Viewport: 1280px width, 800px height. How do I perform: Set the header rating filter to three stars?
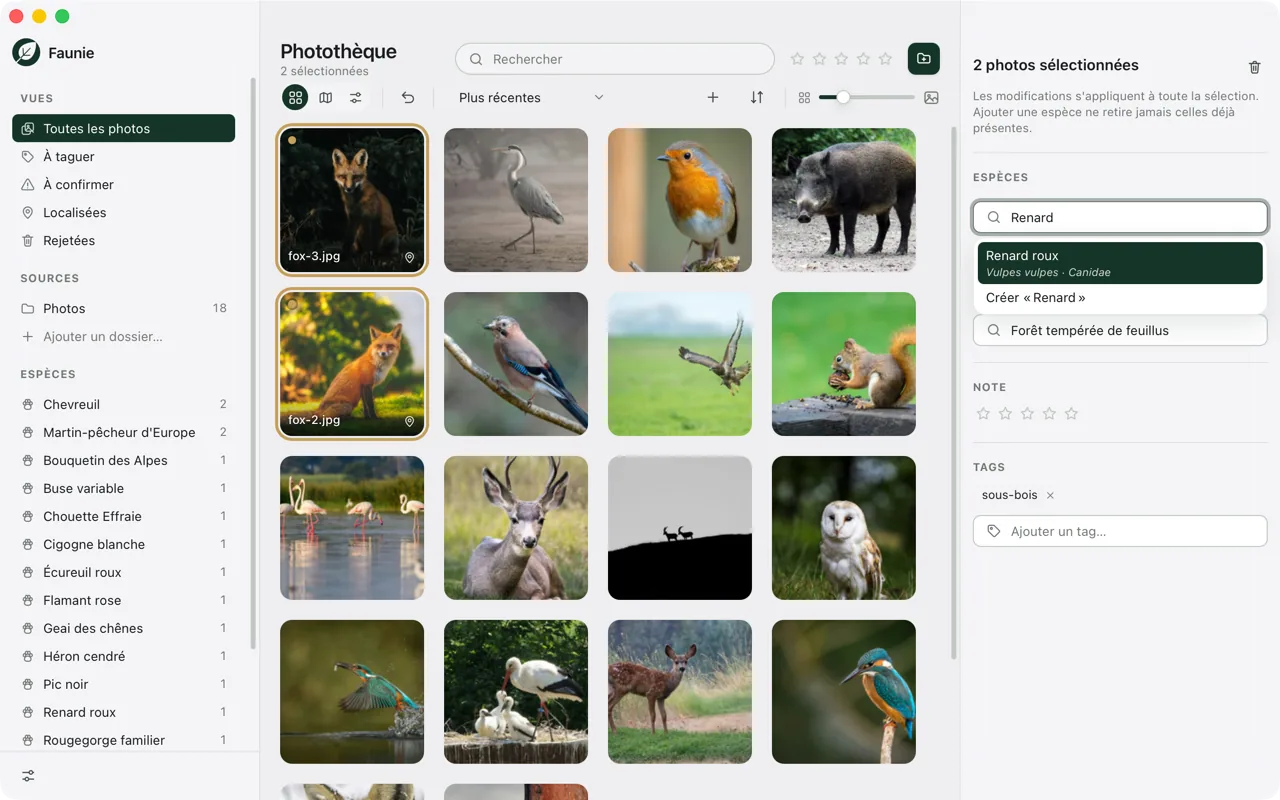click(x=841, y=59)
